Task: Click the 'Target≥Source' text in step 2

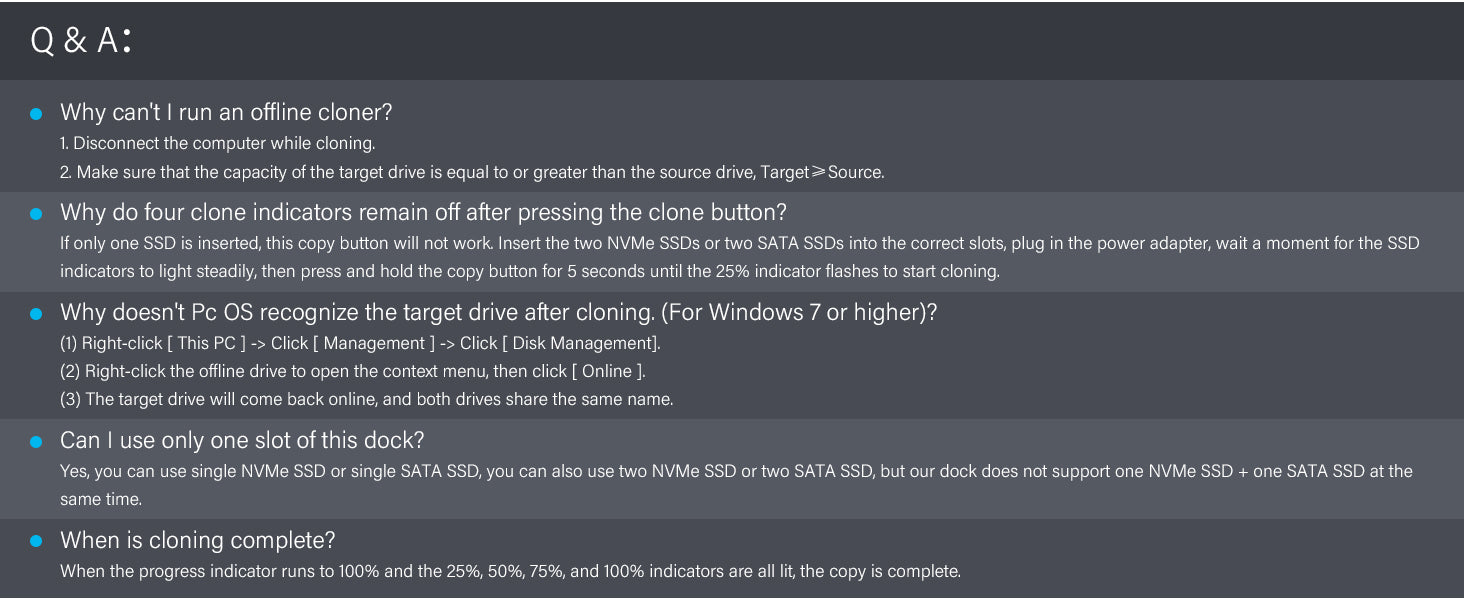Action: [x=822, y=172]
